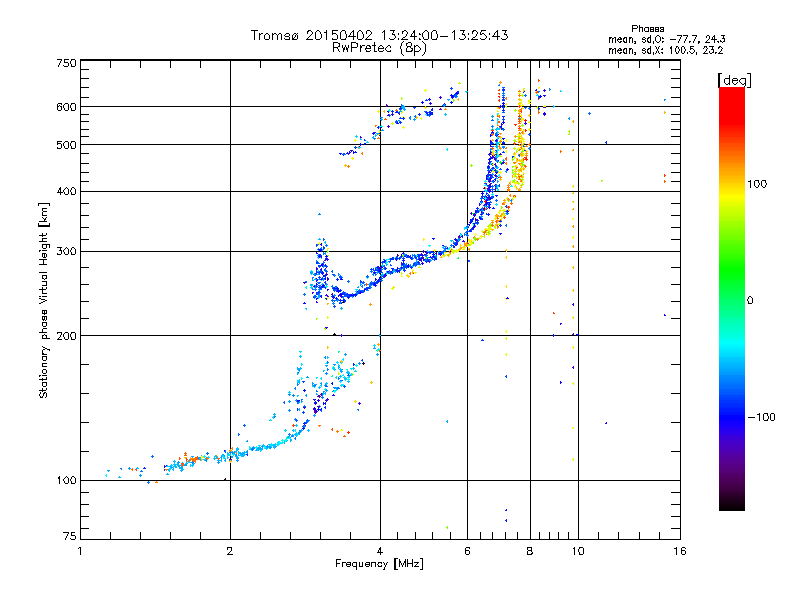Click the -100 tick label on the colorbar
Image resolution: width=800 pixels, height=600 pixels.
tap(763, 417)
